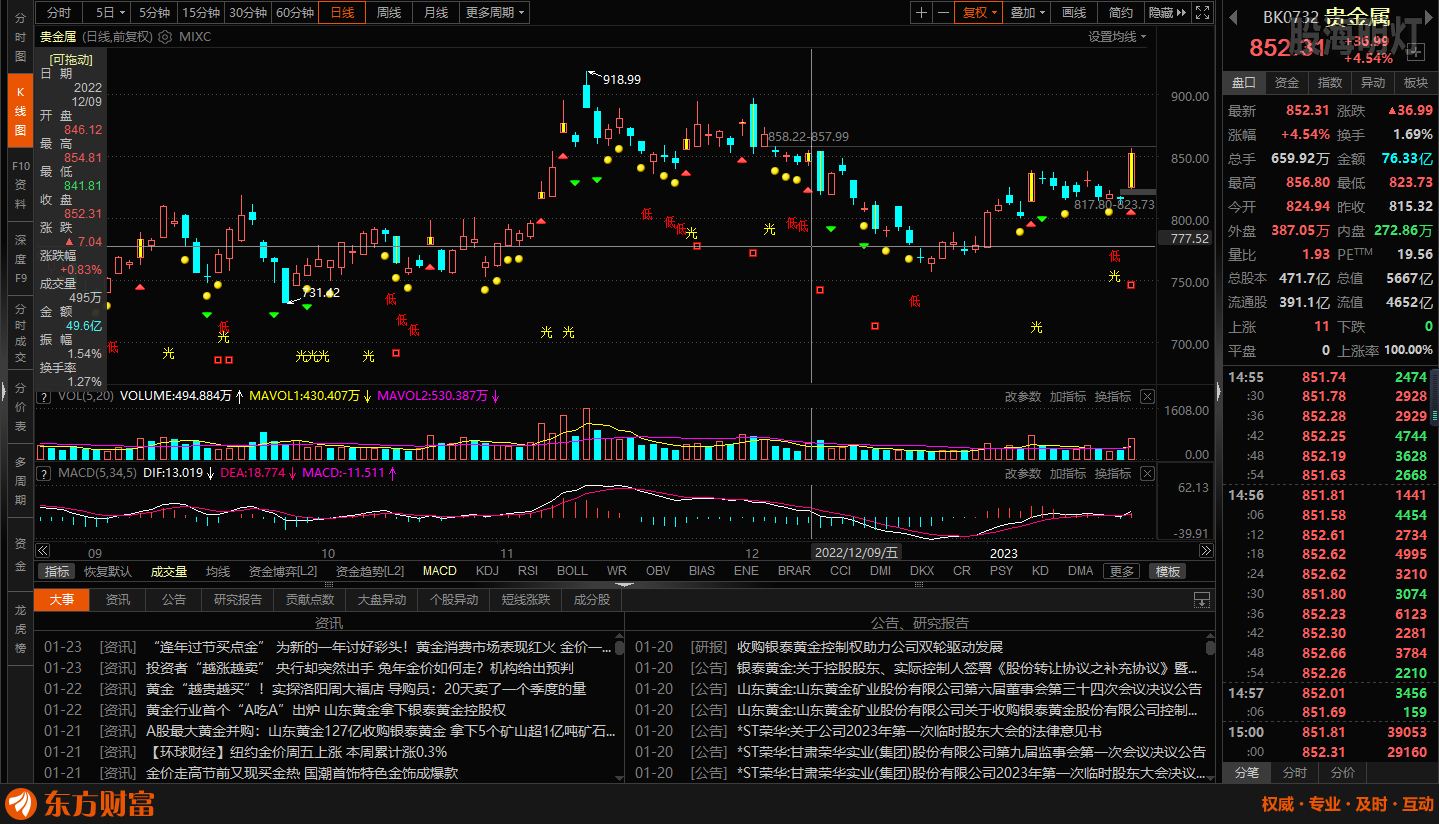Image resolution: width=1439 pixels, height=824 pixels.
Task: Switch chart period to 周线
Action: (388, 12)
